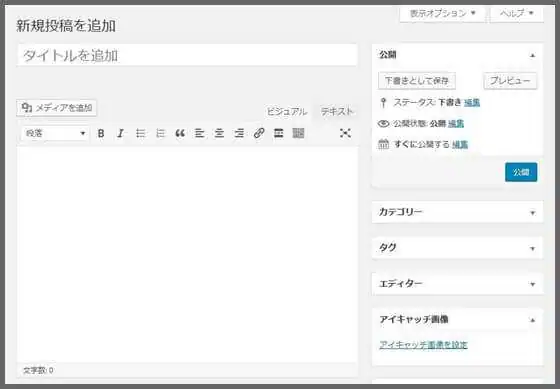Insert a bulleted list
Screen dimensions: 560x389
[x=141, y=134]
